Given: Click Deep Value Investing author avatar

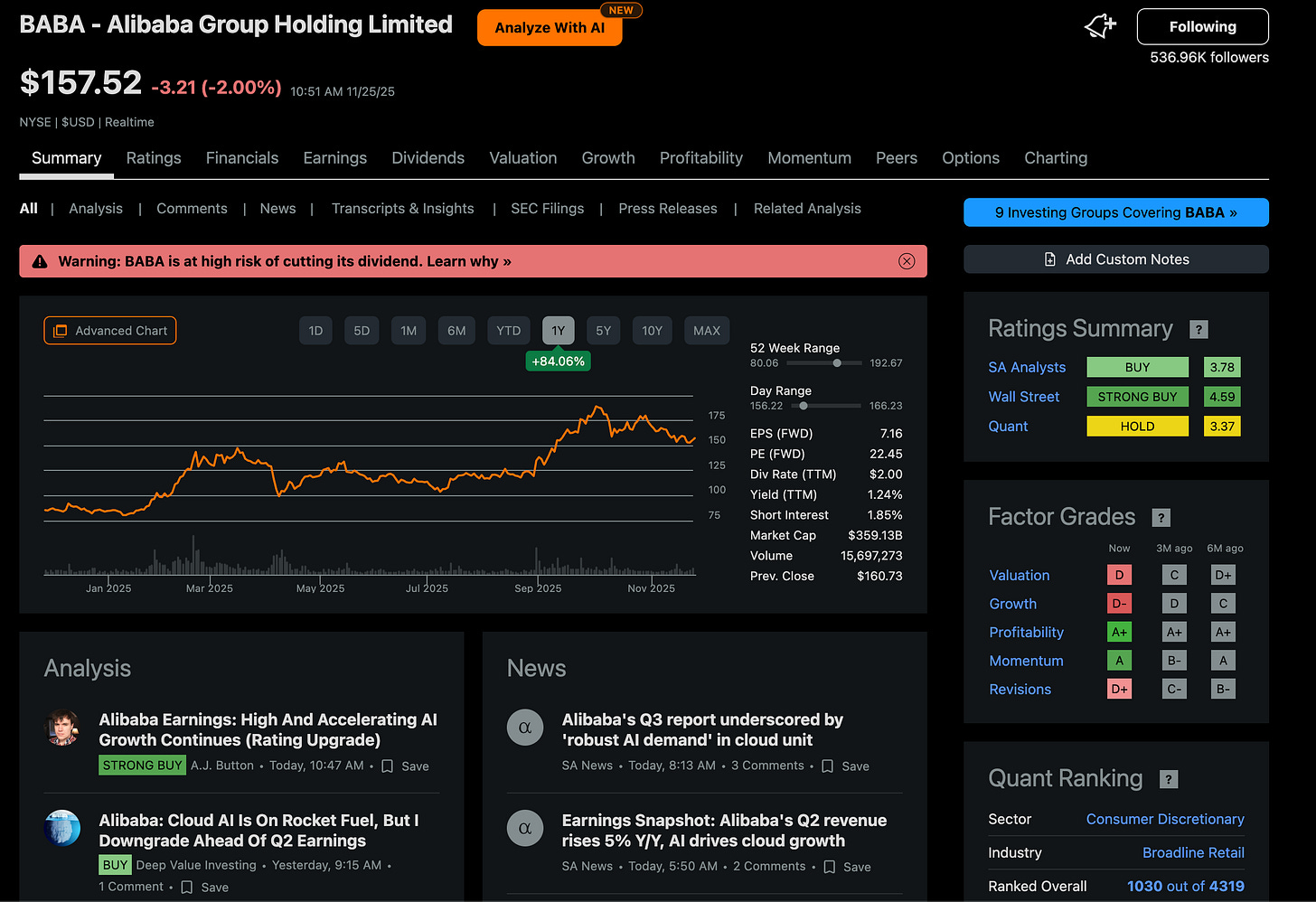Looking at the screenshot, I should coord(62,828).
